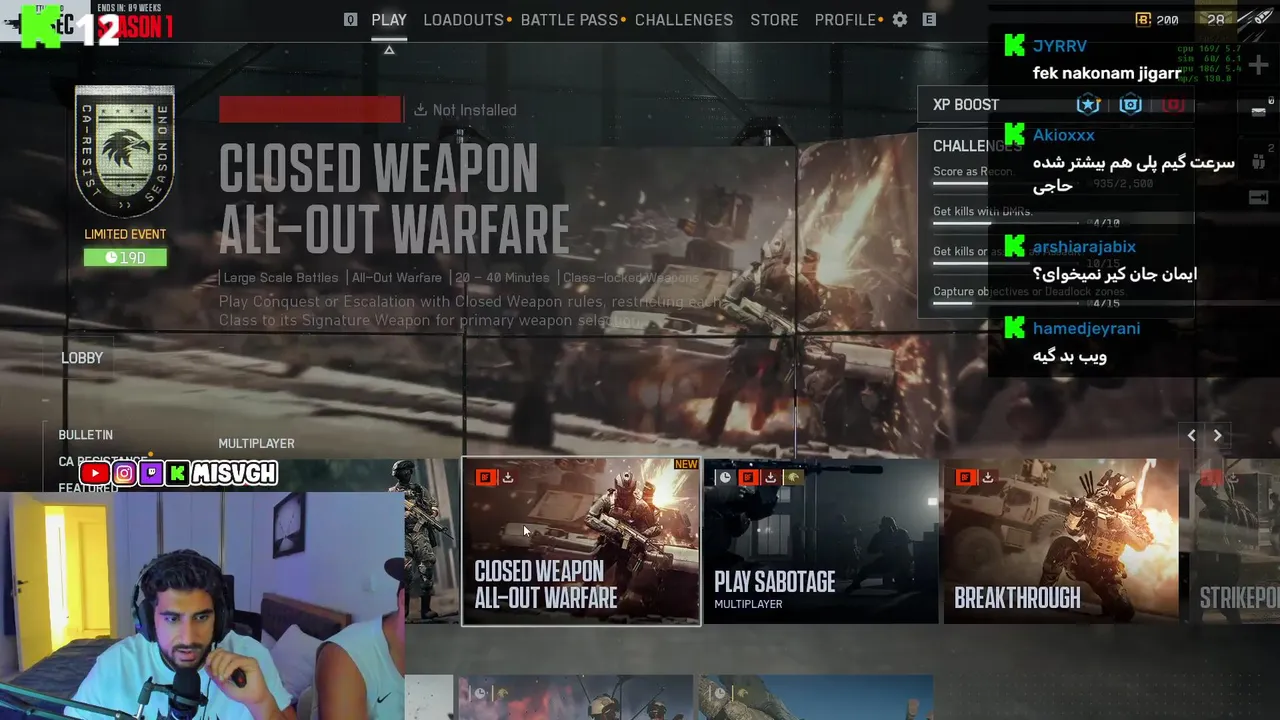Click the Season One CA-Resist eagle badge
This screenshot has width=1280, height=720.
(x=125, y=152)
